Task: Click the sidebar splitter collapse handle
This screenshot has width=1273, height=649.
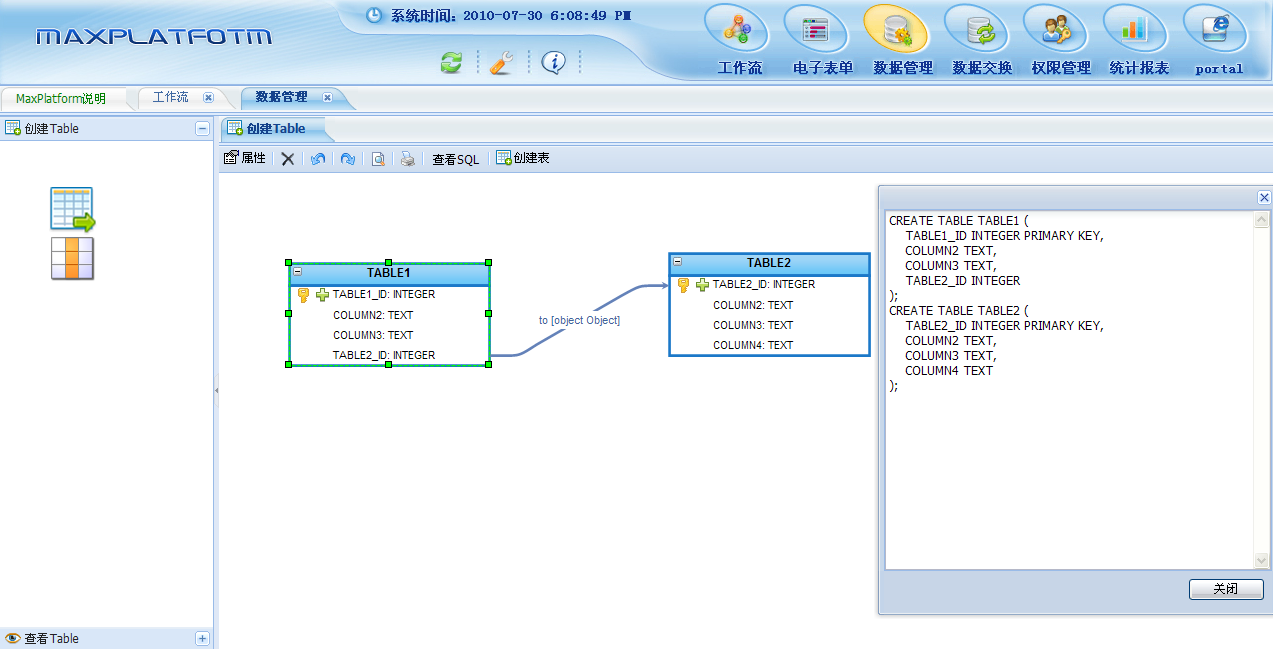Action: click(216, 393)
